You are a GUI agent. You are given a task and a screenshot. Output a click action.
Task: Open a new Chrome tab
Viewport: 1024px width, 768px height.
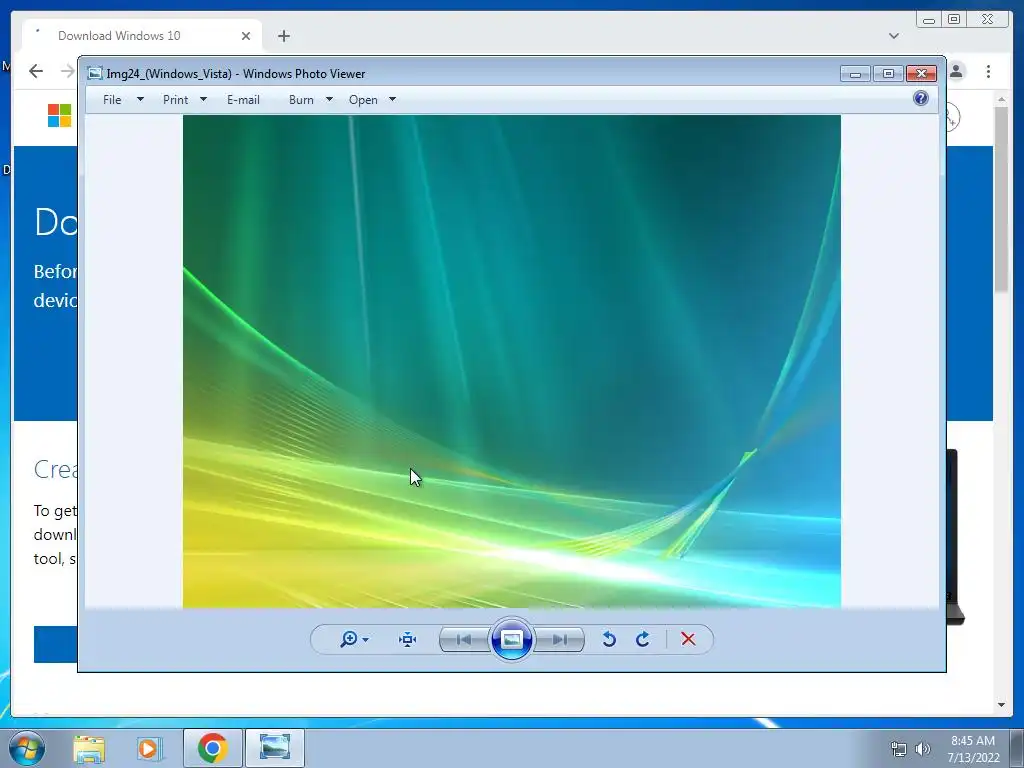point(283,36)
